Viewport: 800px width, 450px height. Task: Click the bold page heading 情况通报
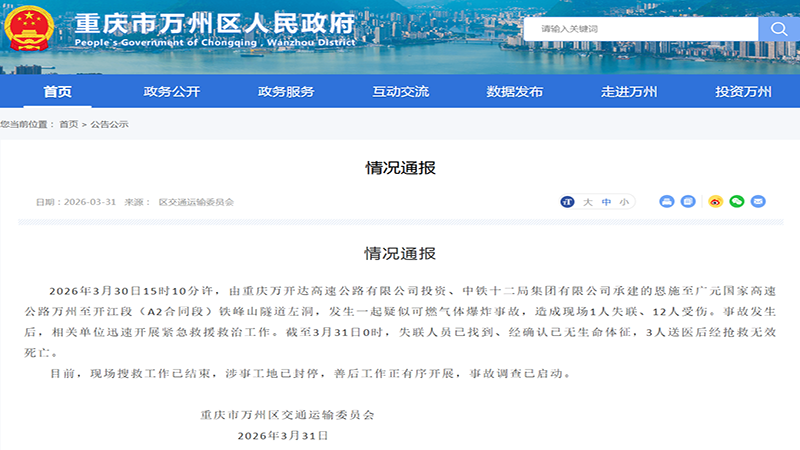(x=401, y=168)
